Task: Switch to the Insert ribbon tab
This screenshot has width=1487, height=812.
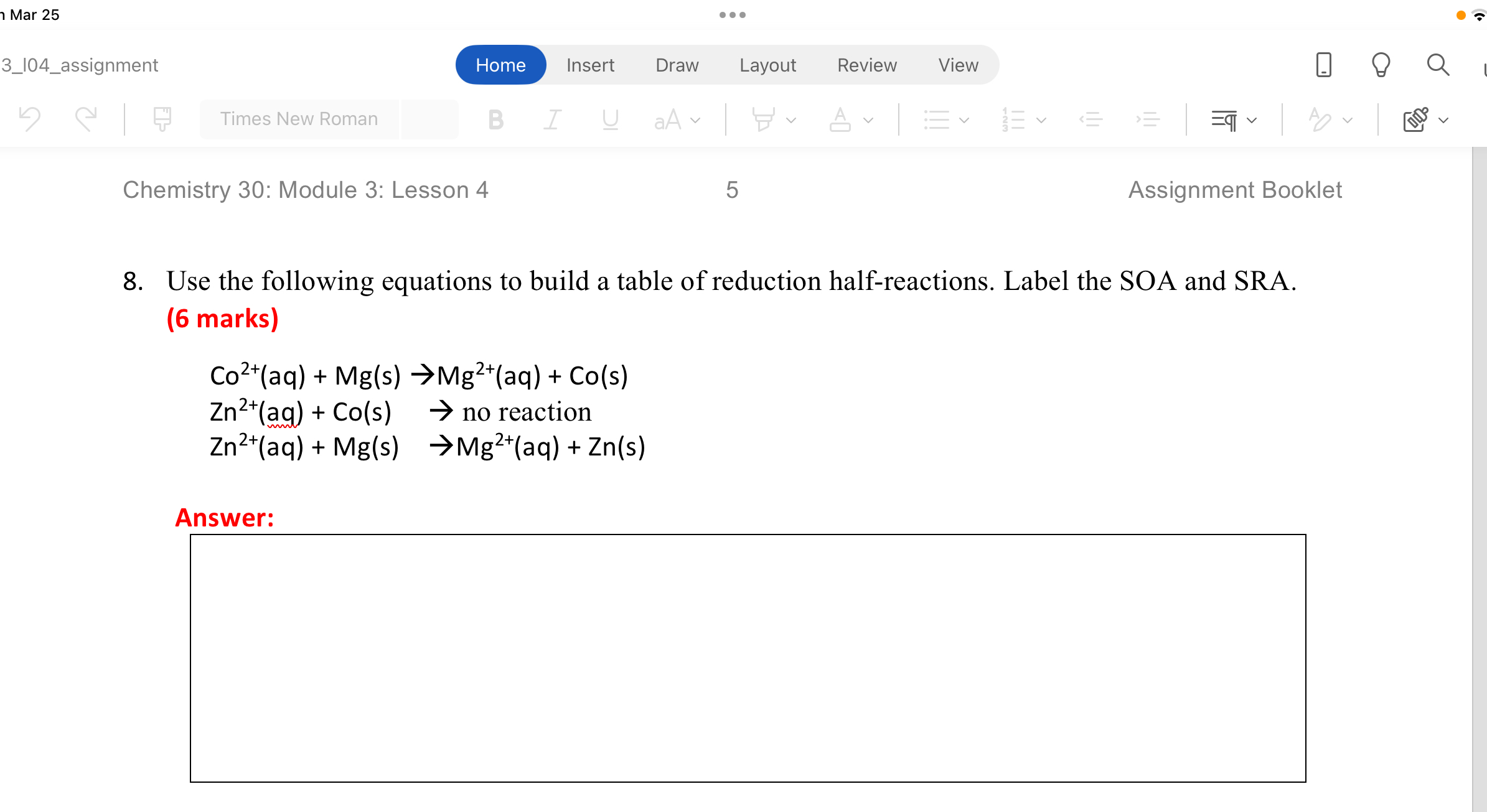Action: pyautogui.click(x=589, y=64)
